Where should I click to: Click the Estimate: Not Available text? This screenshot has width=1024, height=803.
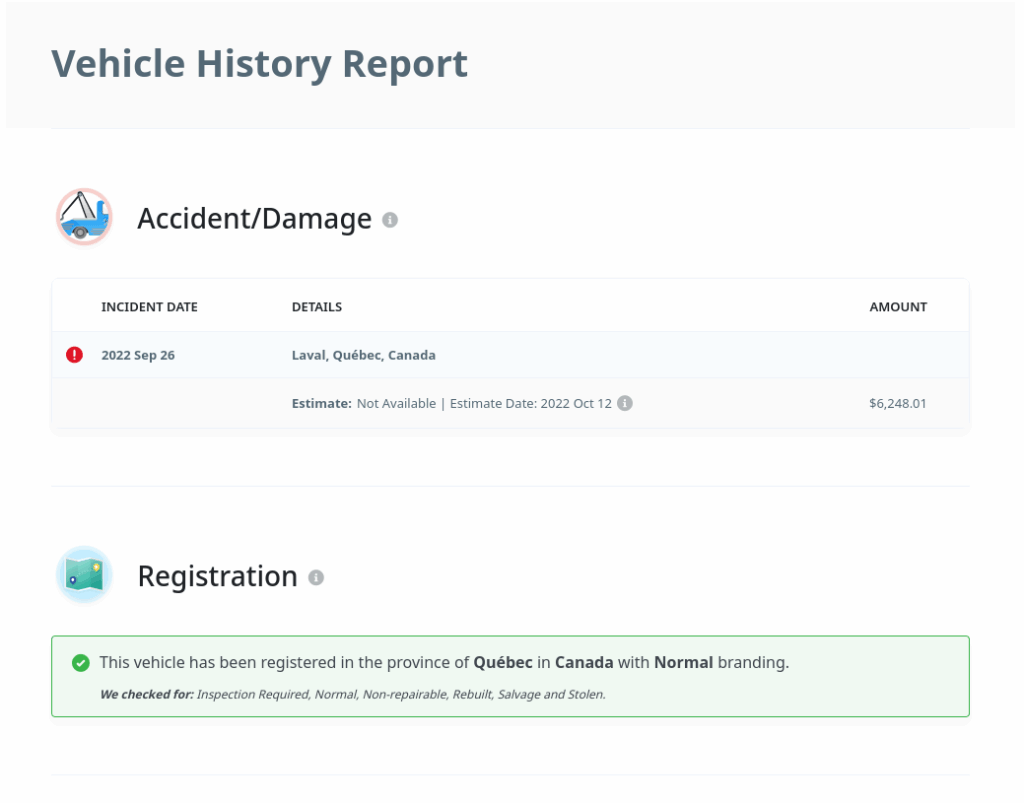[364, 403]
